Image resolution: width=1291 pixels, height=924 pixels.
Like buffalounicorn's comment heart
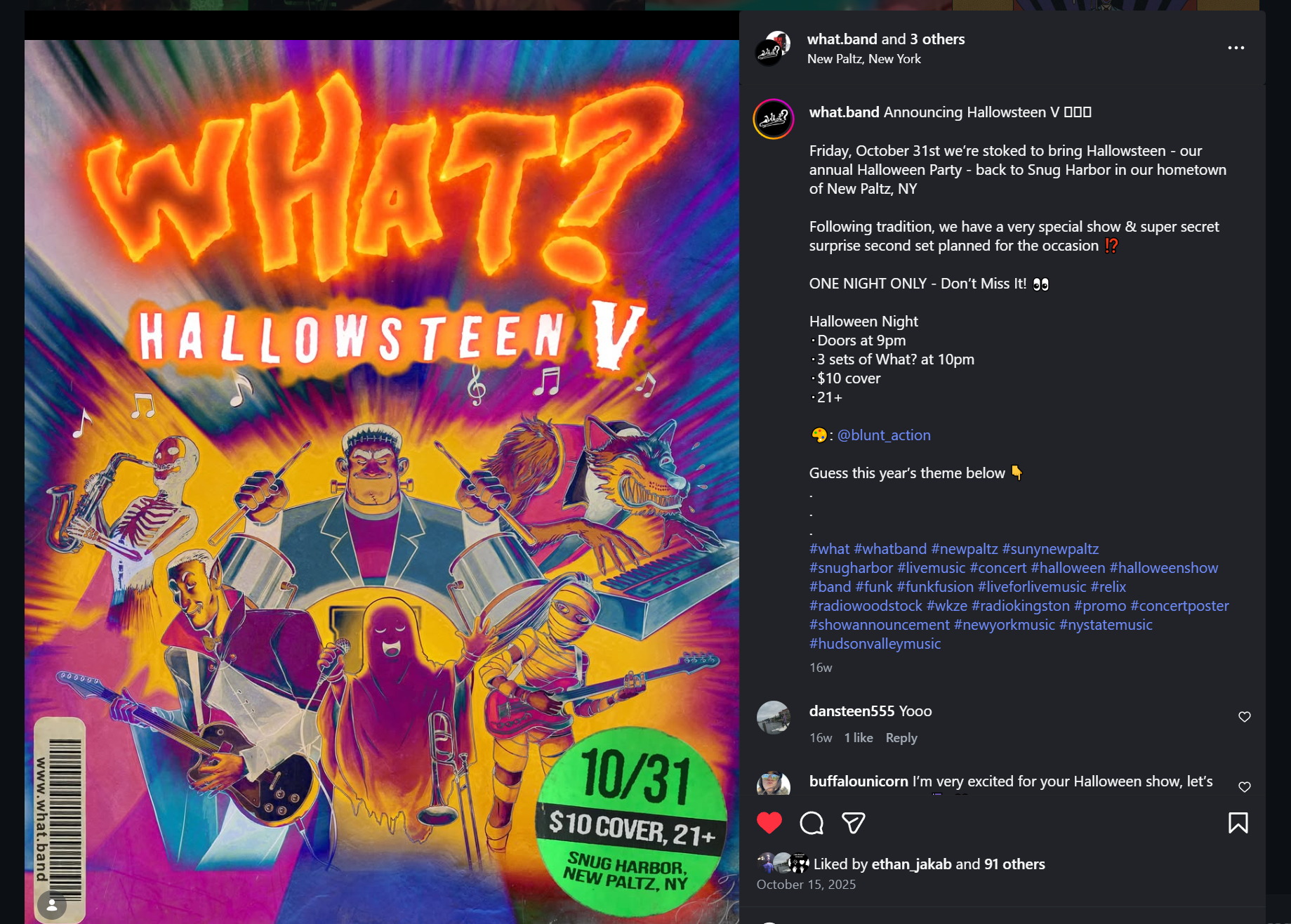pyautogui.click(x=1245, y=787)
